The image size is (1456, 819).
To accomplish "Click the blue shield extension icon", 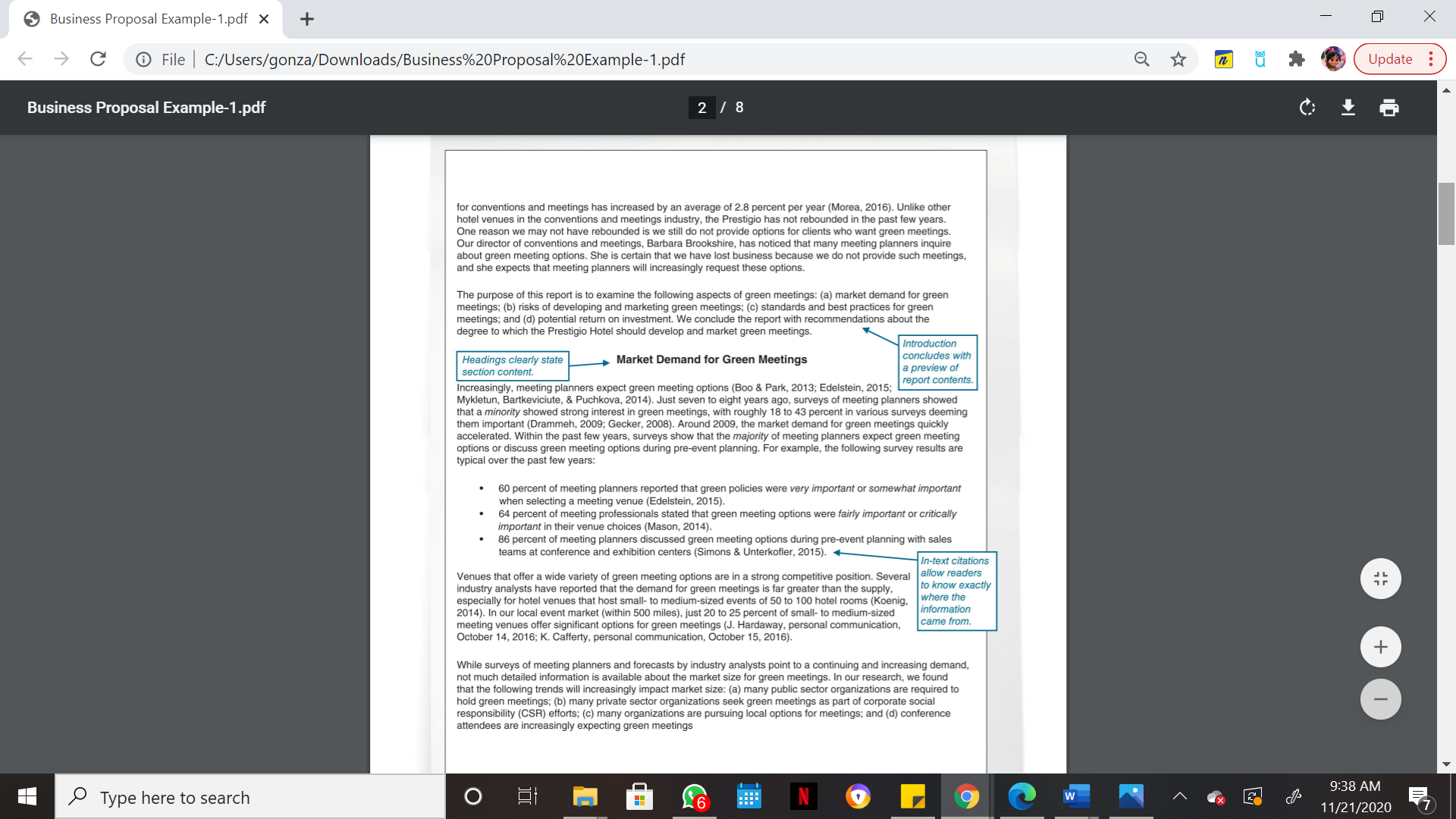I will (1260, 59).
